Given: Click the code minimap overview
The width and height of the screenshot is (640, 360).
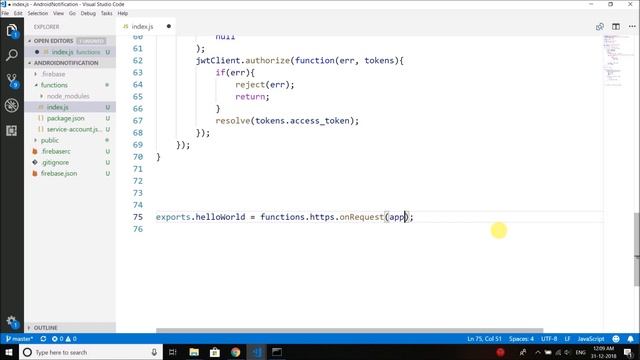Looking at the screenshot, I should [x=618, y=60].
